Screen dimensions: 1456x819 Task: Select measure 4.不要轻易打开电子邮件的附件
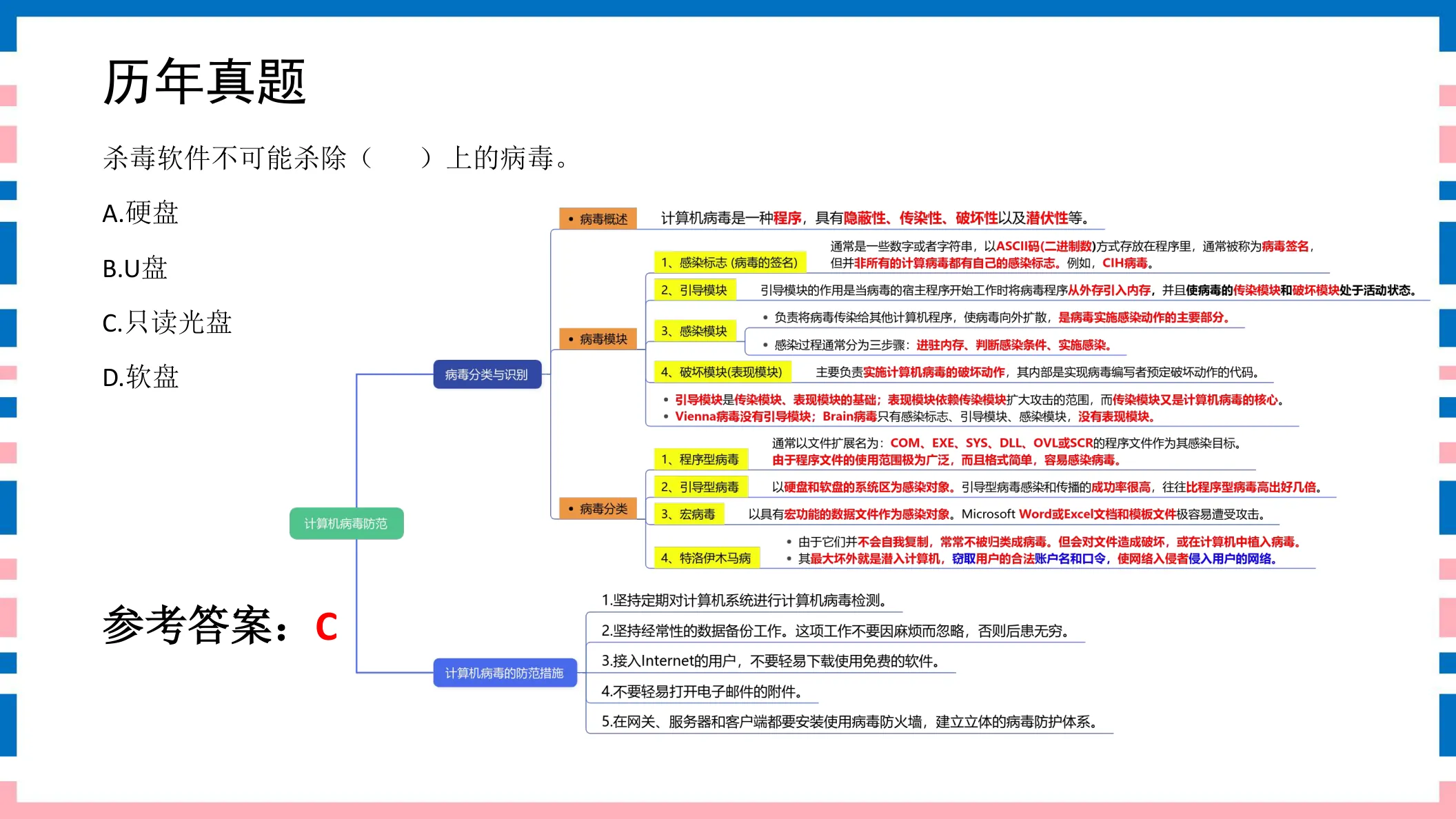click(703, 691)
